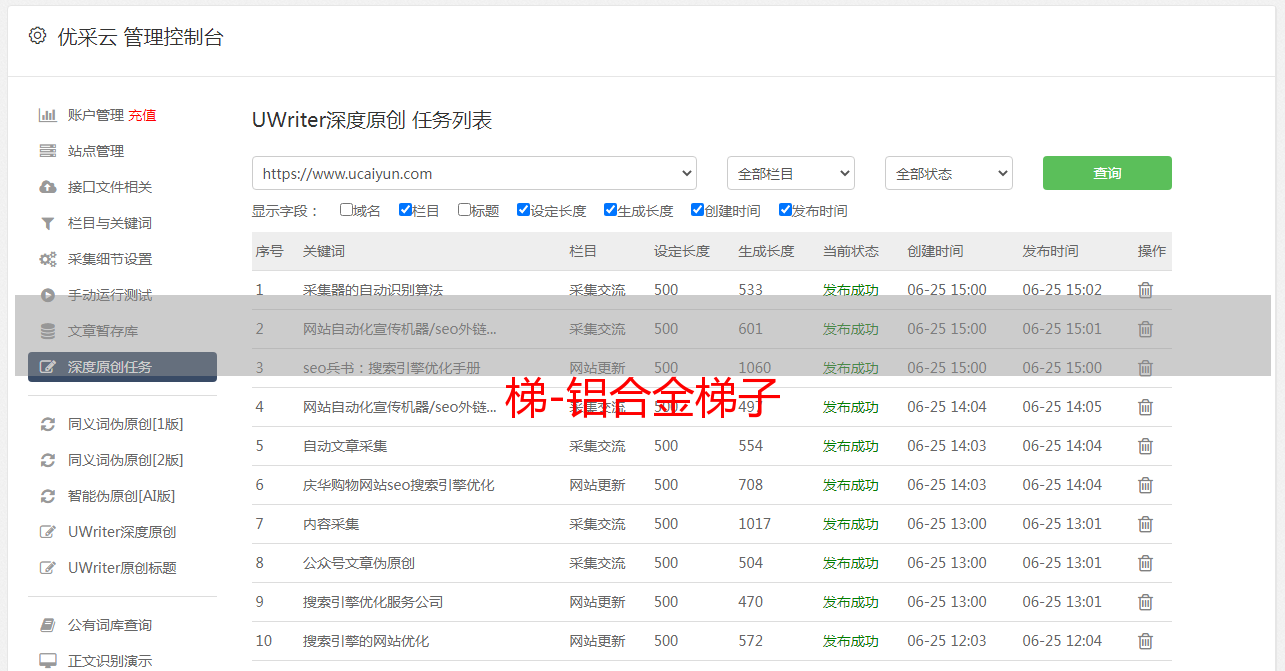Open the 全部栏目 dropdown
The image size is (1285, 671).
pyautogui.click(x=791, y=173)
